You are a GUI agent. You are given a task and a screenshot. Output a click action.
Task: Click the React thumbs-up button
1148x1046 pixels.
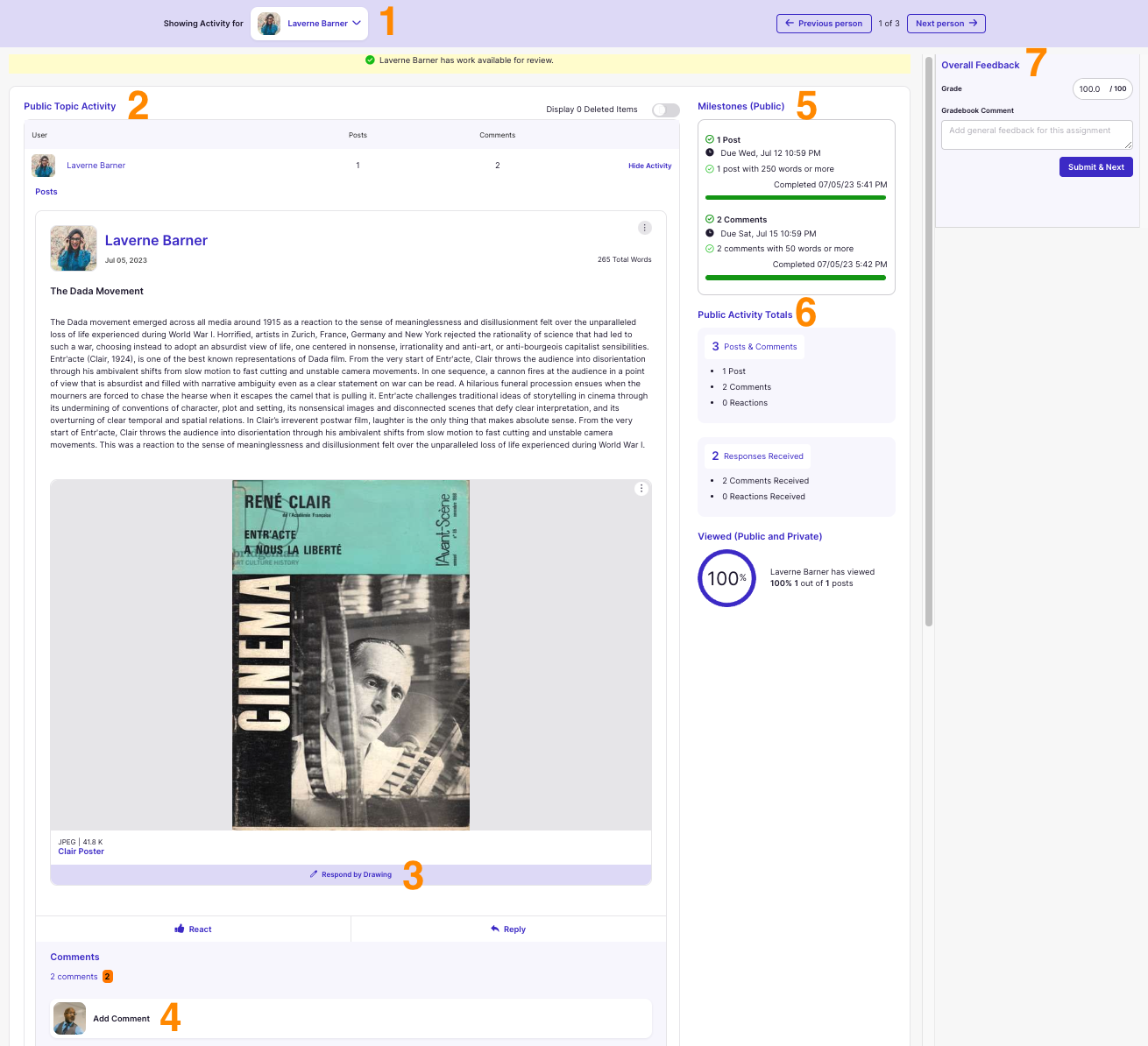pyautogui.click(x=193, y=929)
